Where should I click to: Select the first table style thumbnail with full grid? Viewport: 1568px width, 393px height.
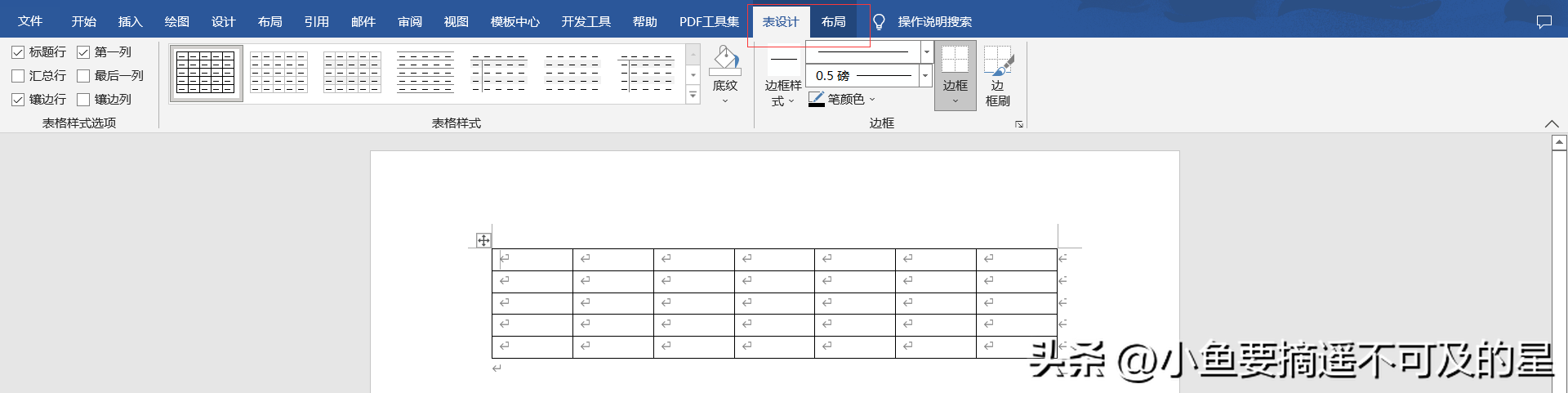coord(206,73)
